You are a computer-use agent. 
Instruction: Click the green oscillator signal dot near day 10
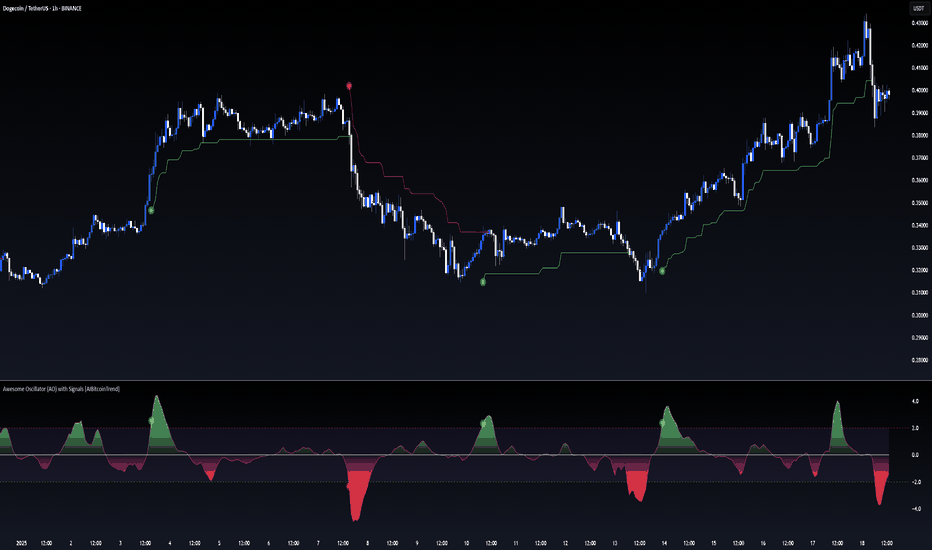483,423
